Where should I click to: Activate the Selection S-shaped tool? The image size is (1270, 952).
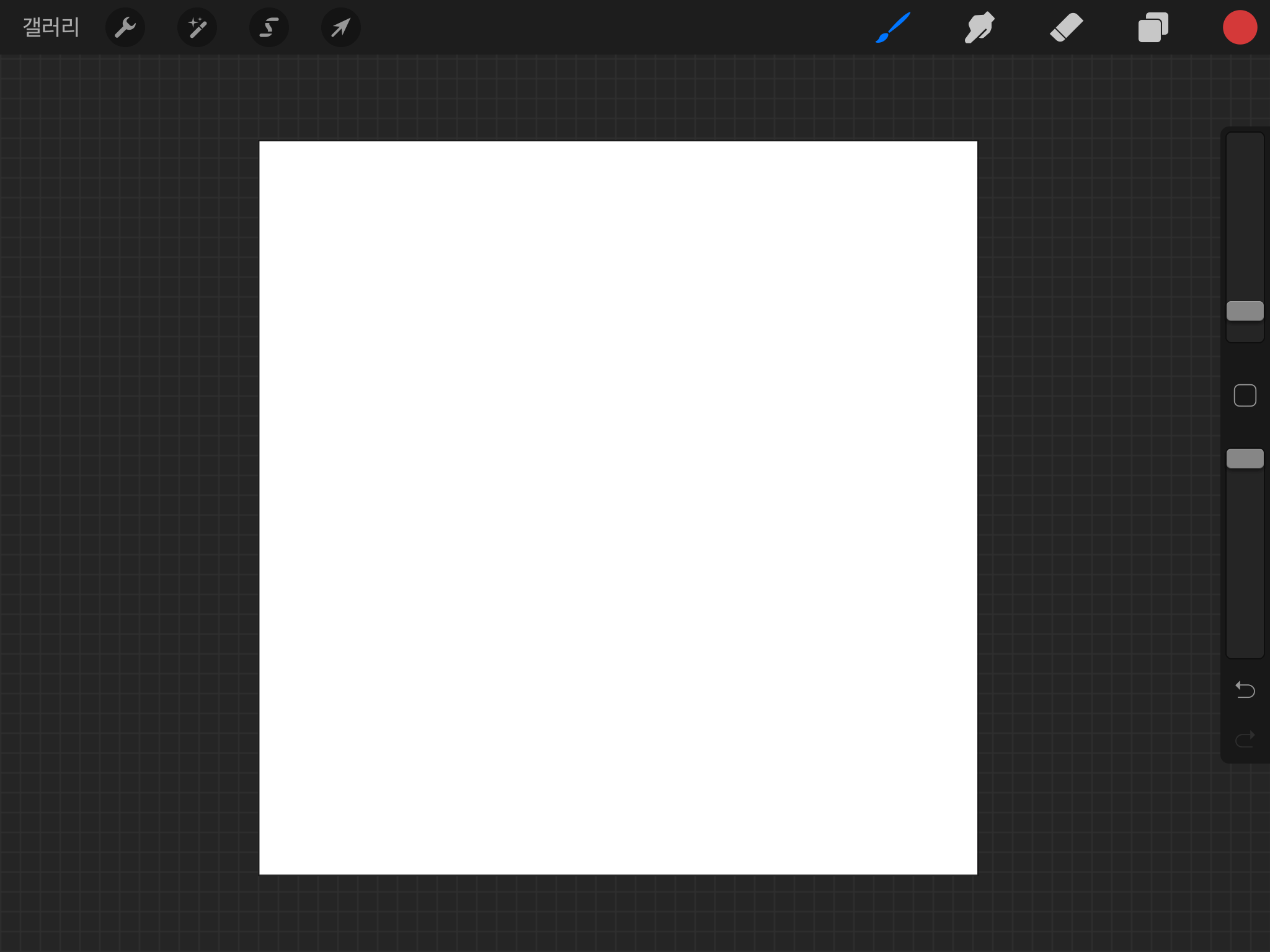point(269,27)
